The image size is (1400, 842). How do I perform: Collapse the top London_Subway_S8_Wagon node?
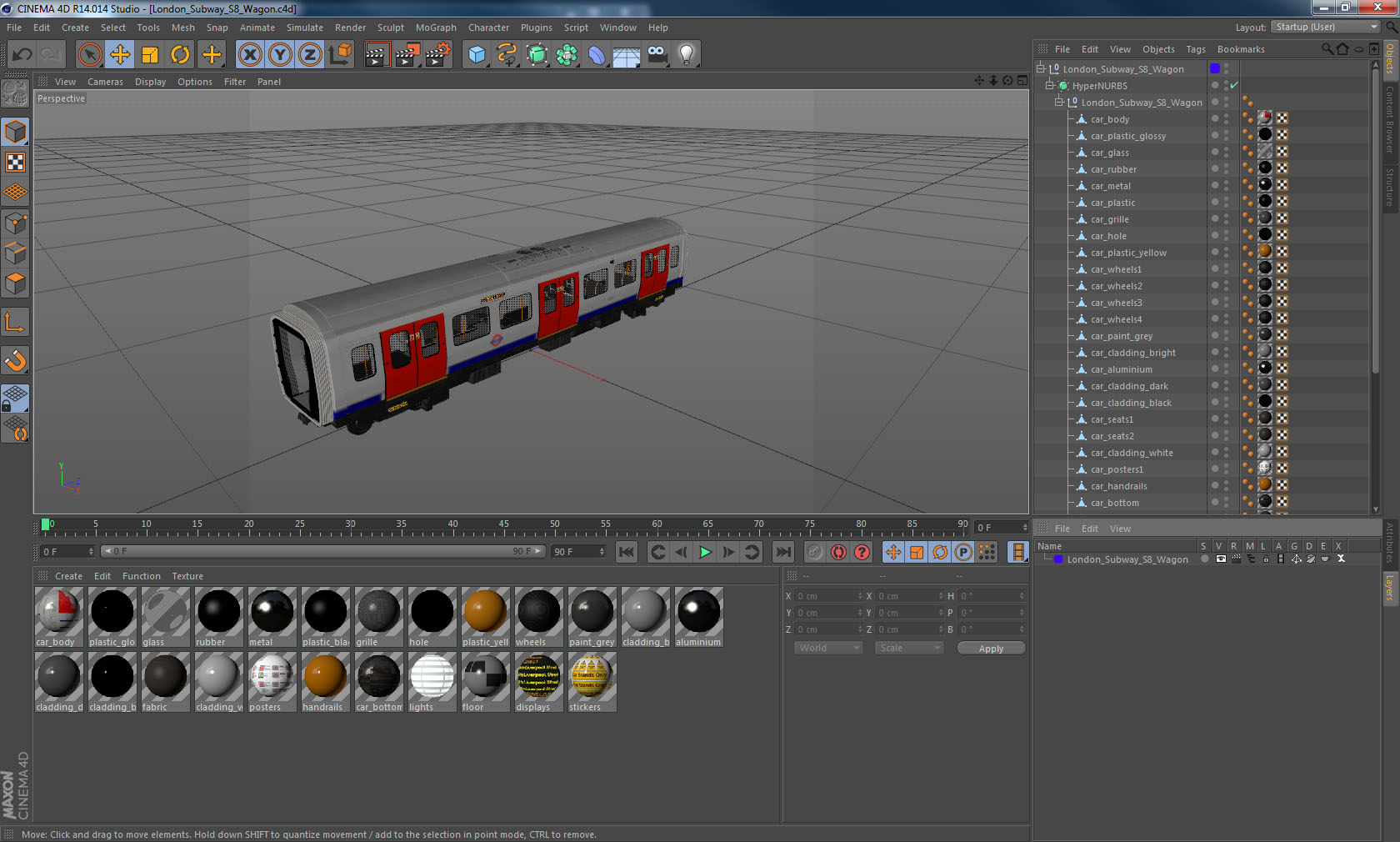click(x=1041, y=68)
